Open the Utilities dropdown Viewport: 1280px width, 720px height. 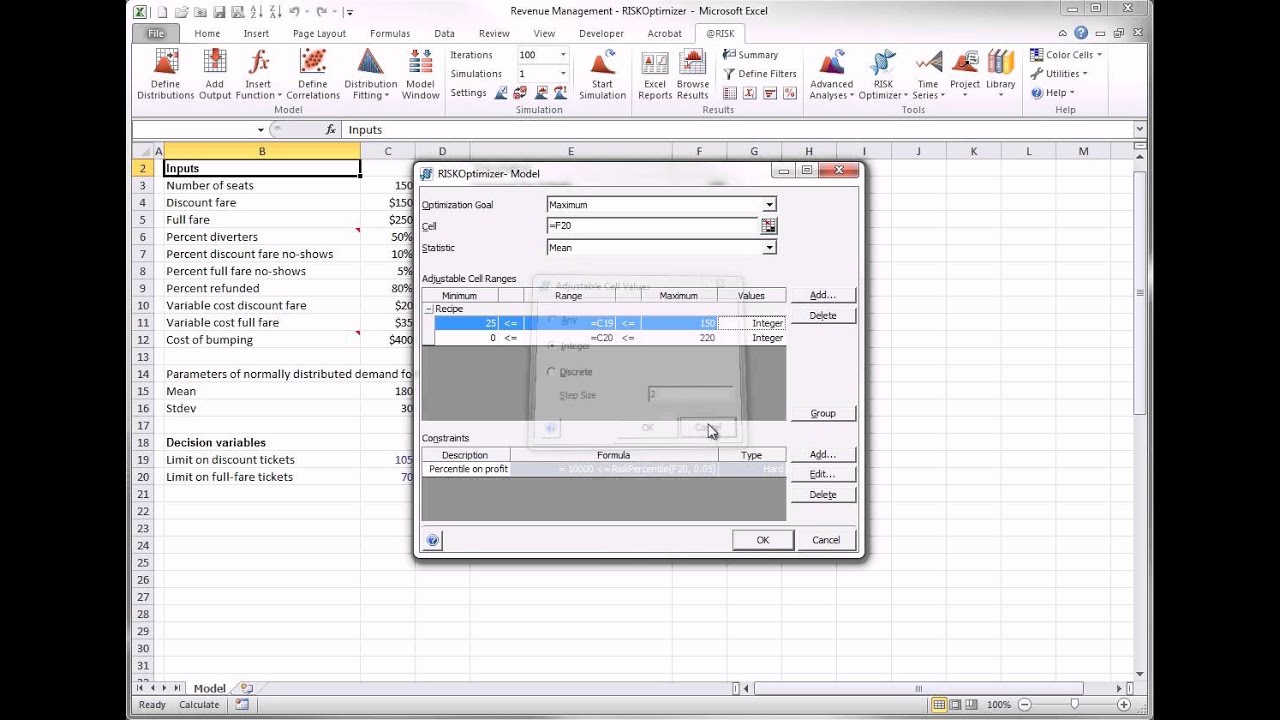(1061, 74)
